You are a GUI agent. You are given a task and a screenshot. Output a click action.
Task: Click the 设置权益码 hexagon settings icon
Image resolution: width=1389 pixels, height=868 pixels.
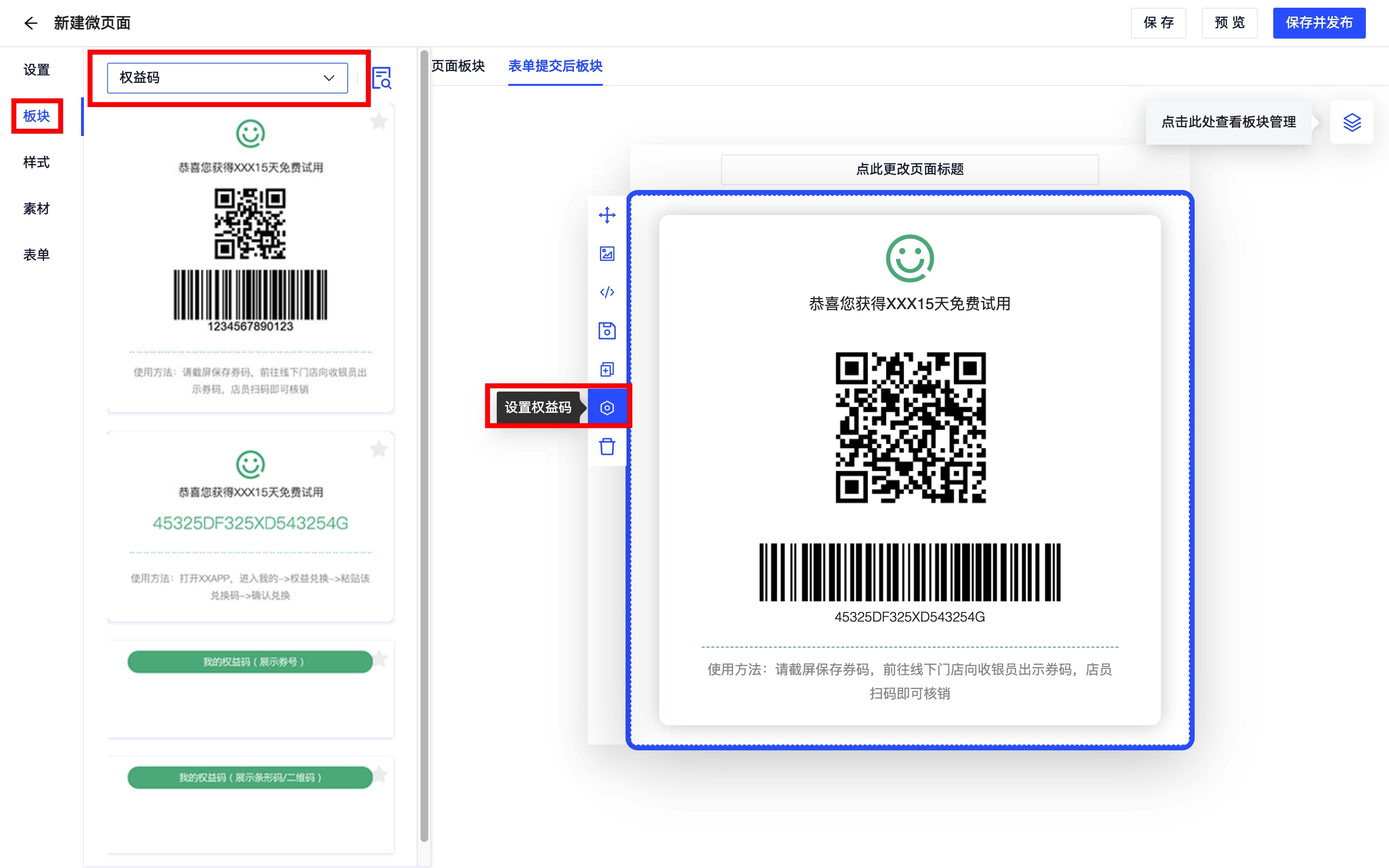click(x=607, y=407)
